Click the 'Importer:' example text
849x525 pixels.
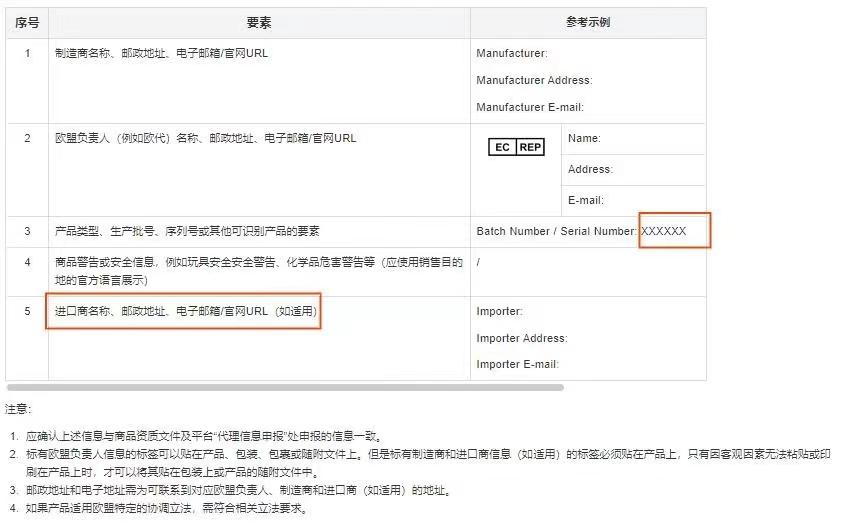pos(499,311)
